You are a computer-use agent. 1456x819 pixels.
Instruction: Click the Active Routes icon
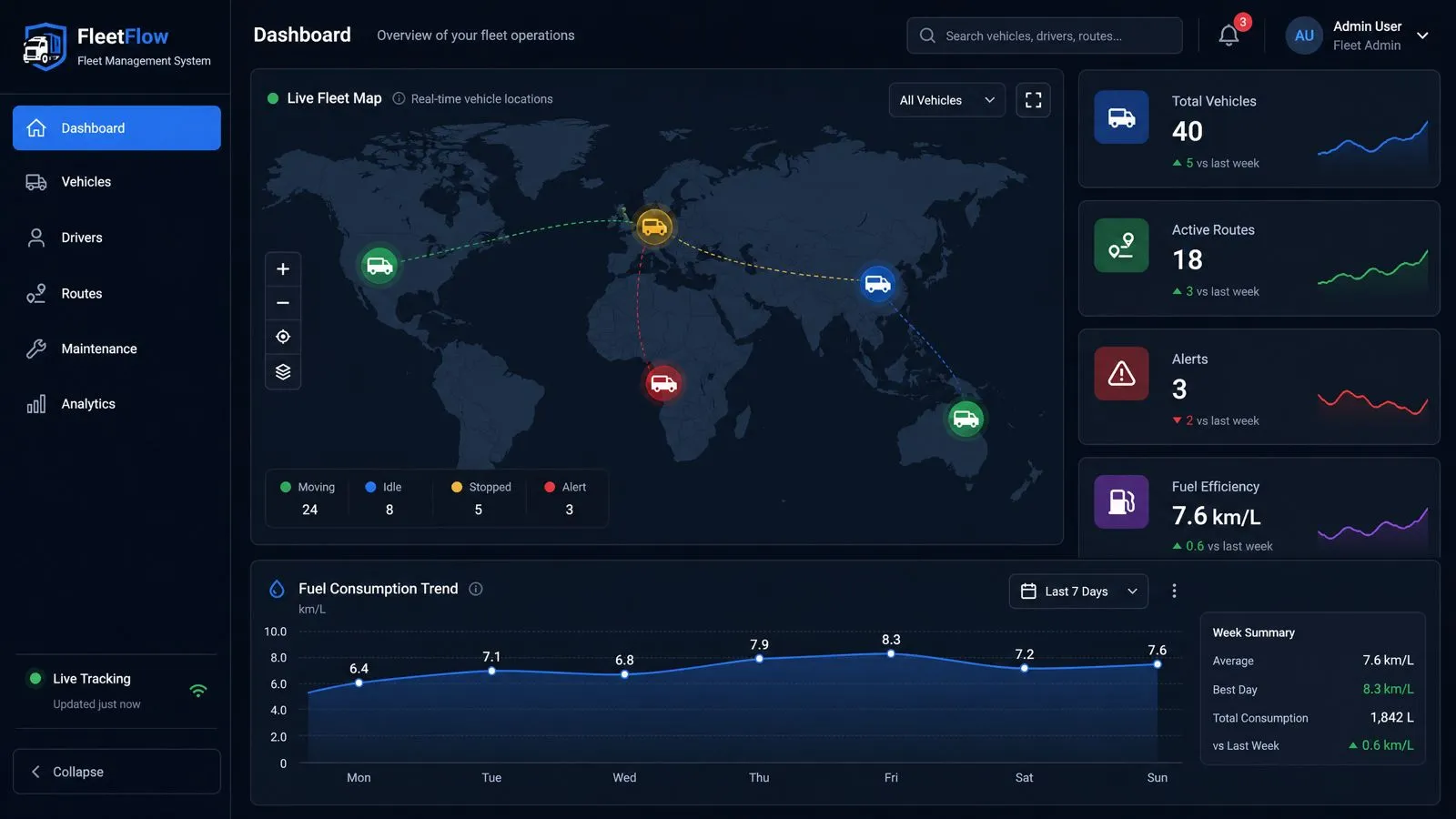click(1121, 246)
